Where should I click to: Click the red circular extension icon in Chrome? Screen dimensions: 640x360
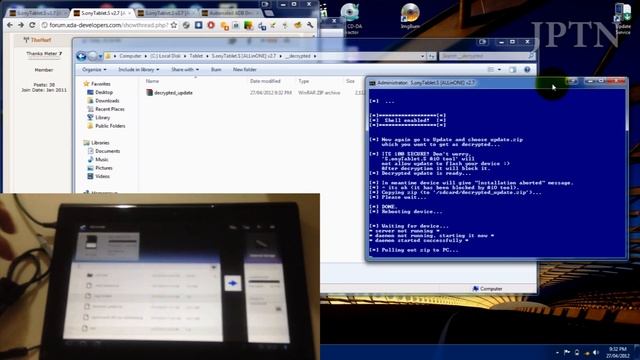(x=211, y=25)
